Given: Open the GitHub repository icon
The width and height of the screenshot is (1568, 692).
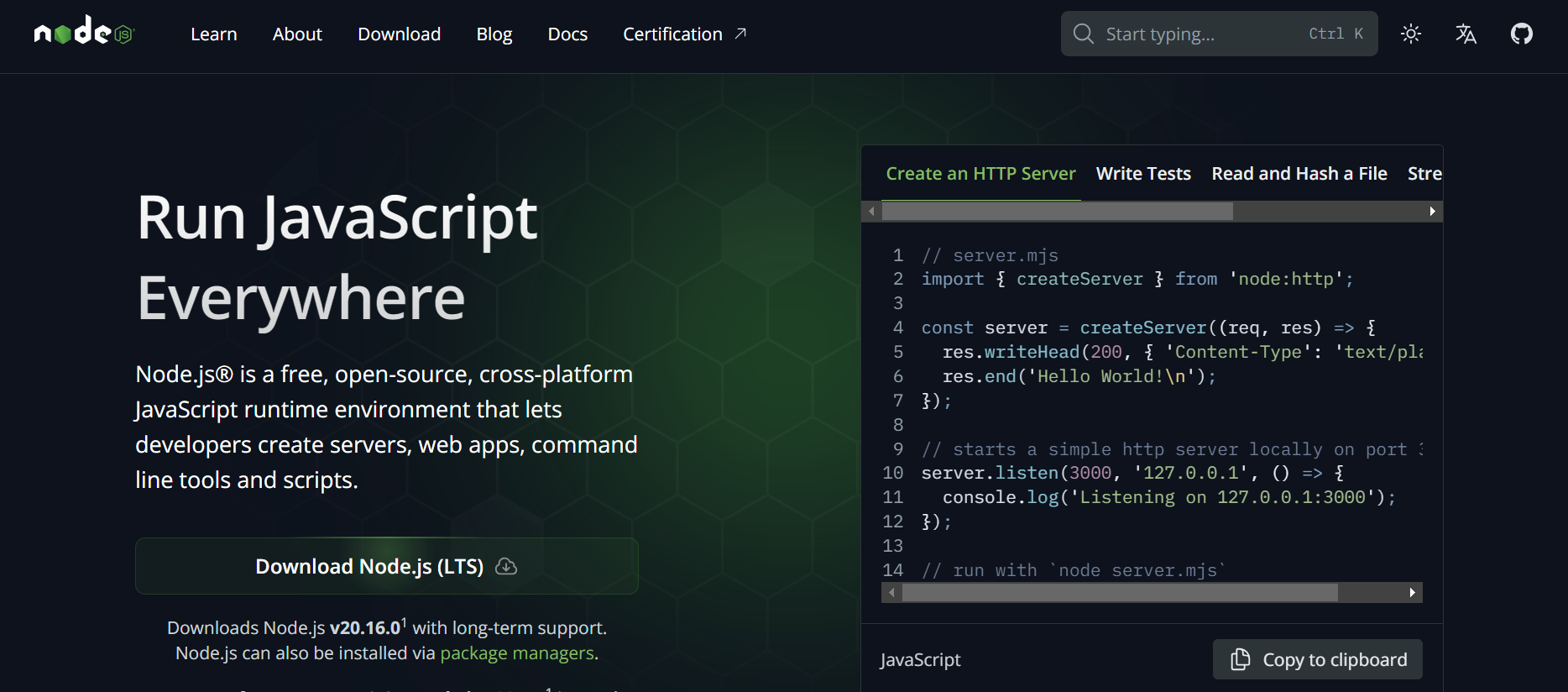Looking at the screenshot, I should click(x=1522, y=34).
